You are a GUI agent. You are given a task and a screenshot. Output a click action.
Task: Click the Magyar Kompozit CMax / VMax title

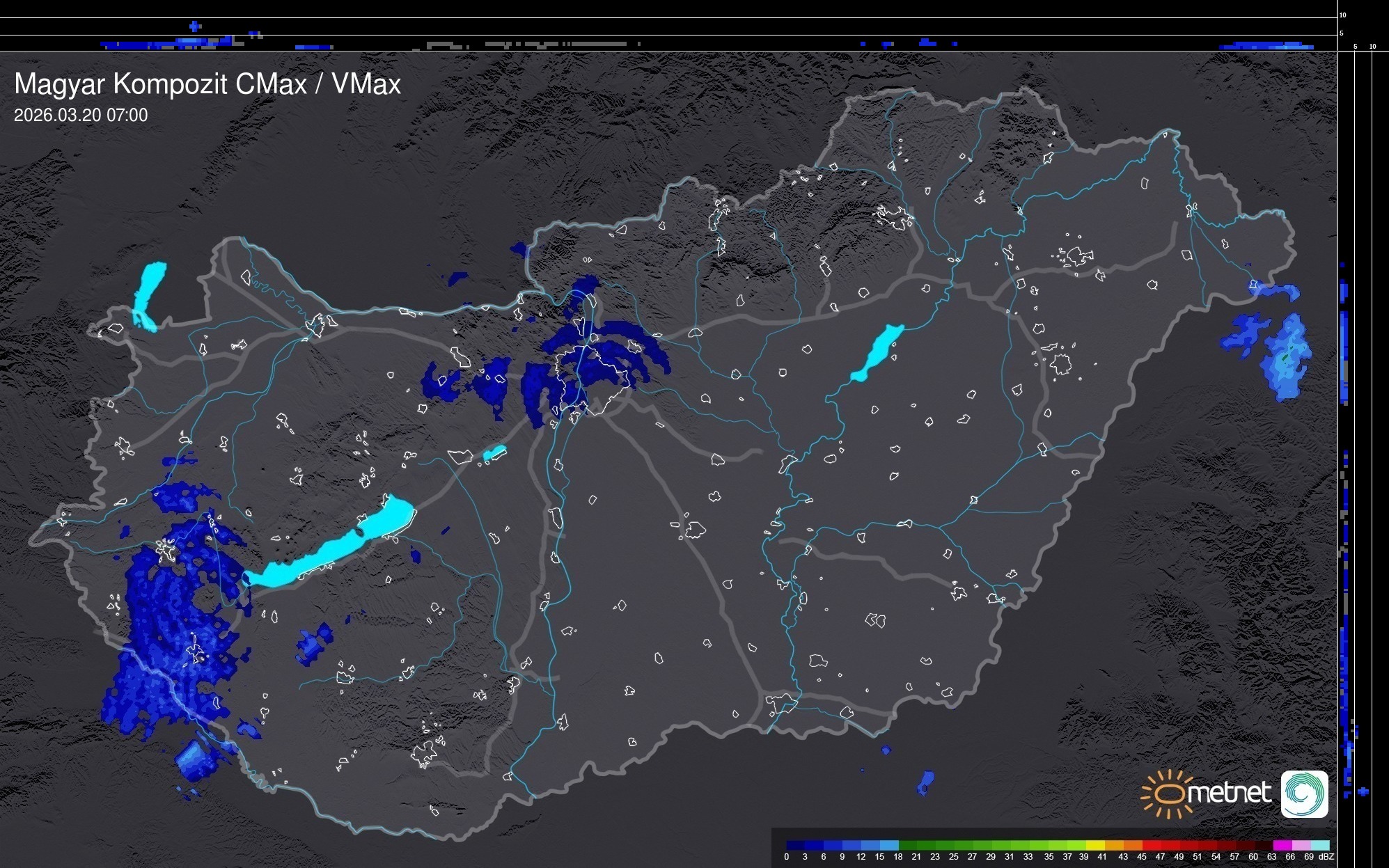(207, 84)
